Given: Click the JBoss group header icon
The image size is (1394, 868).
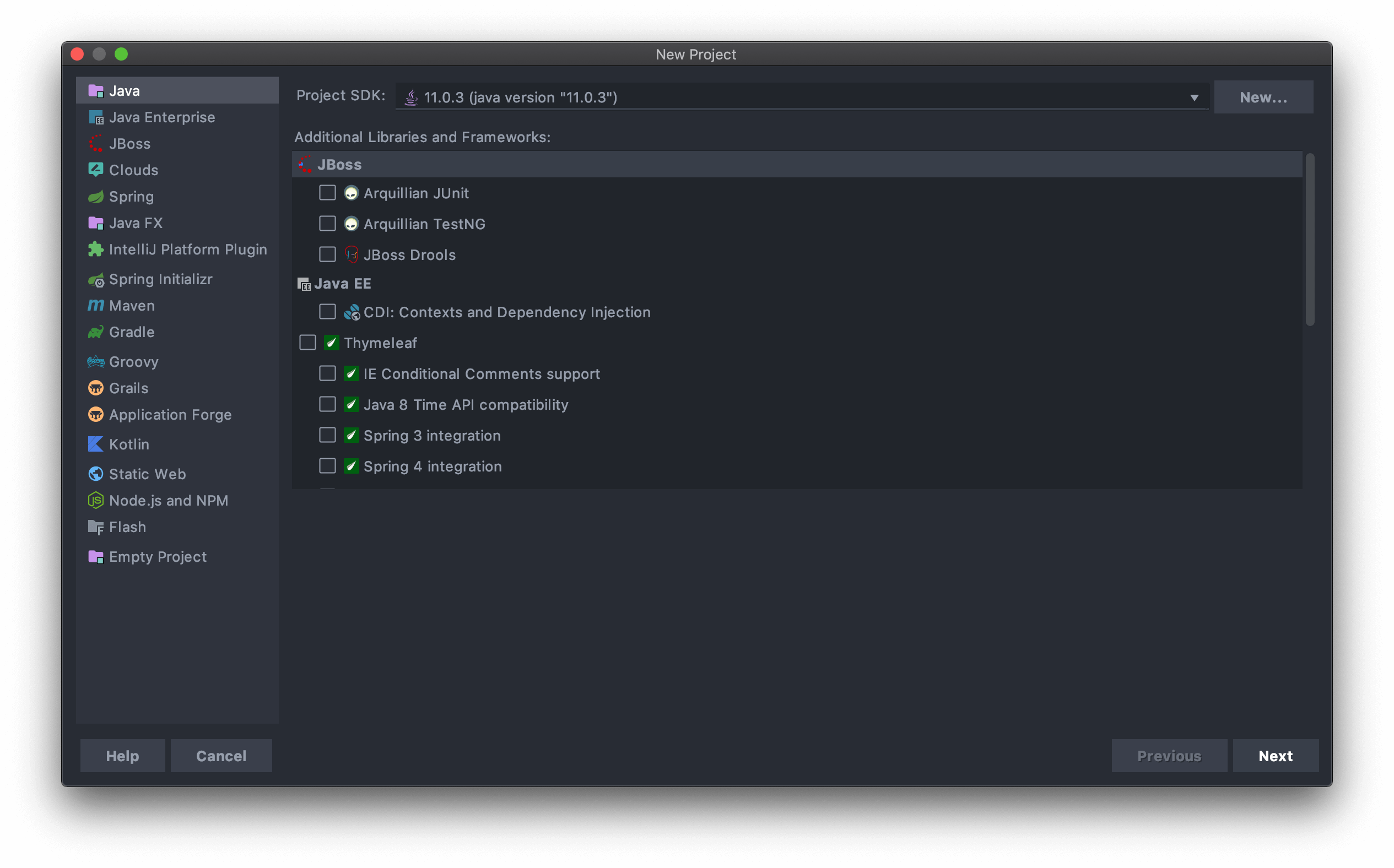Looking at the screenshot, I should coord(305,165).
